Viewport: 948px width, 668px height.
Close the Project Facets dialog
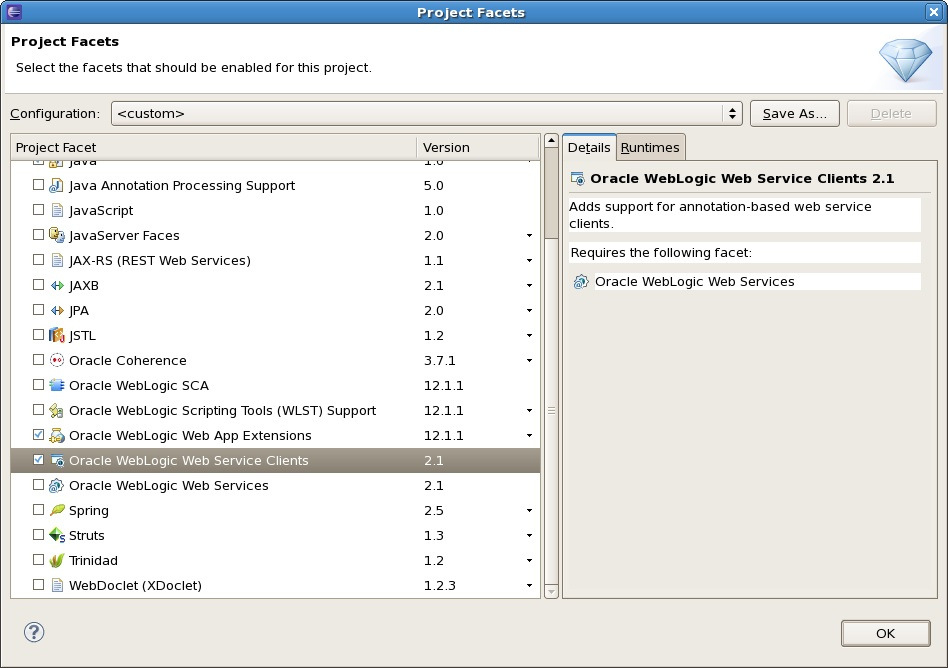[x=933, y=12]
